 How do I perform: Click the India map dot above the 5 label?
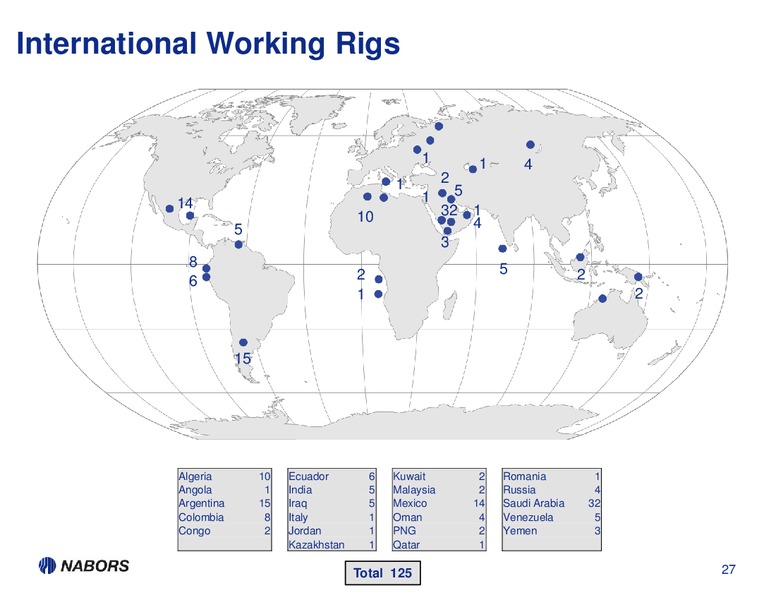pos(503,249)
